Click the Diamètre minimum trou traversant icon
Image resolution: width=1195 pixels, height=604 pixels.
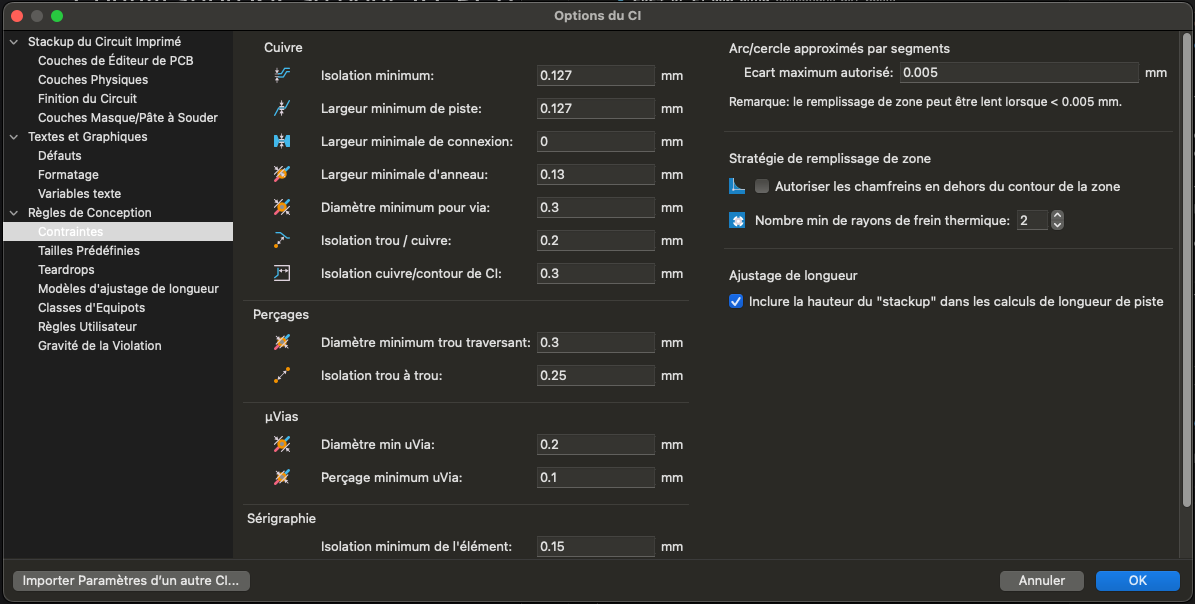tap(282, 342)
